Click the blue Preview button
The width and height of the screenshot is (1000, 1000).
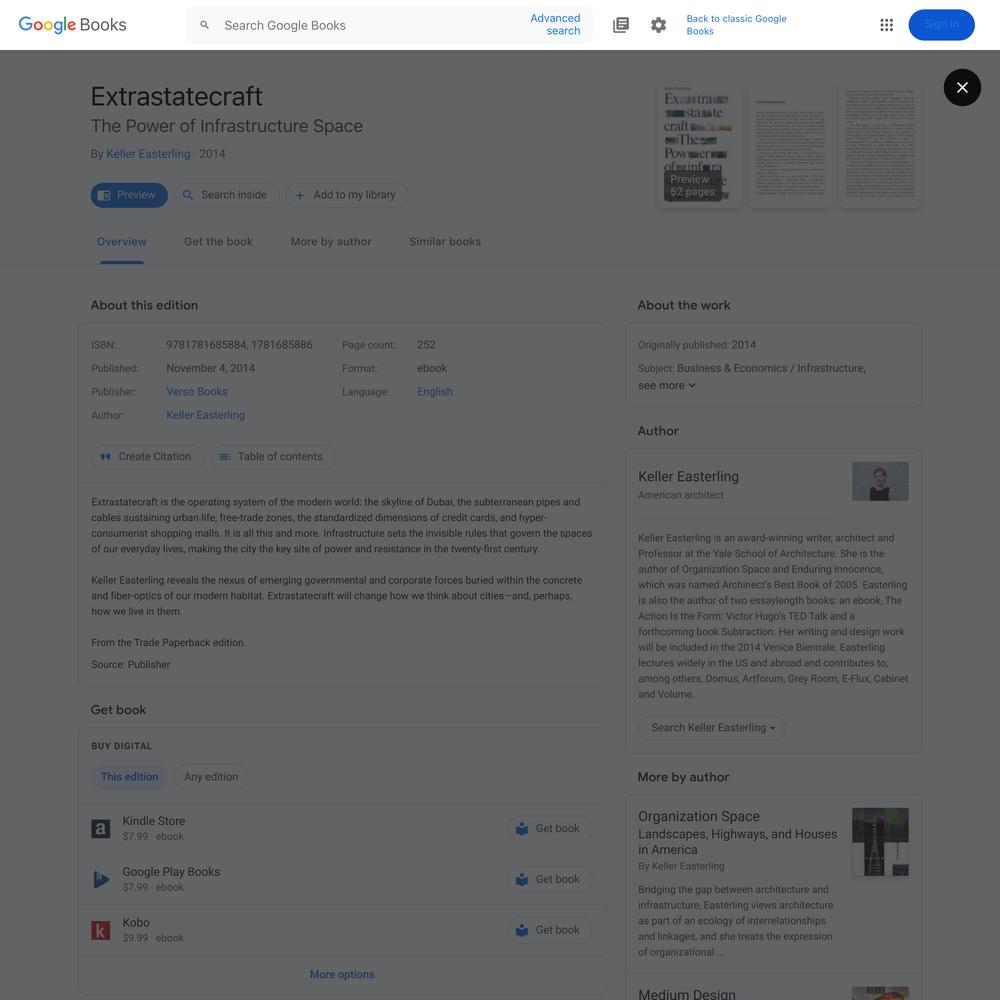coord(129,195)
